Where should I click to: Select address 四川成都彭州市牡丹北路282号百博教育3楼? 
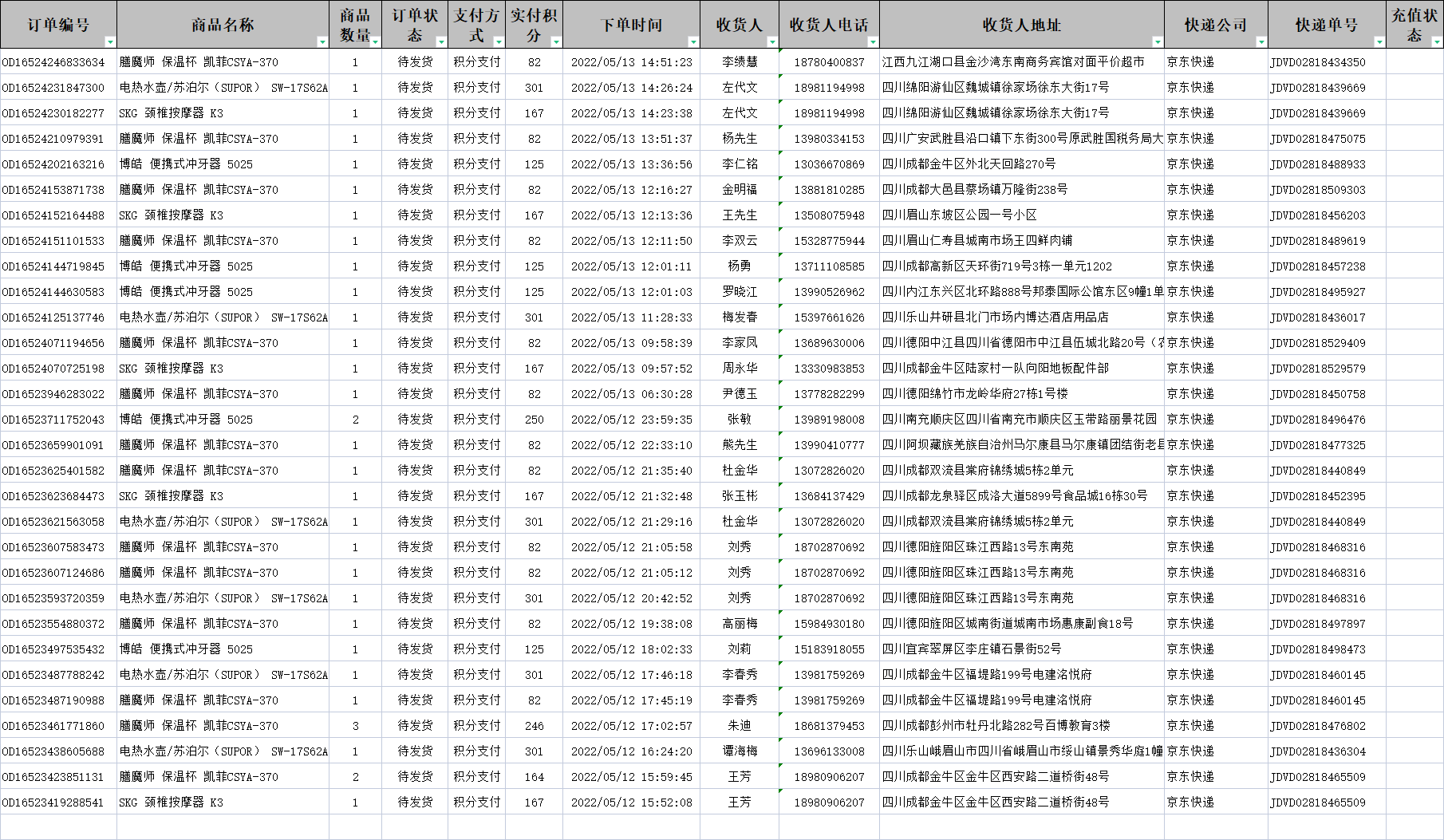[x=1021, y=726]
